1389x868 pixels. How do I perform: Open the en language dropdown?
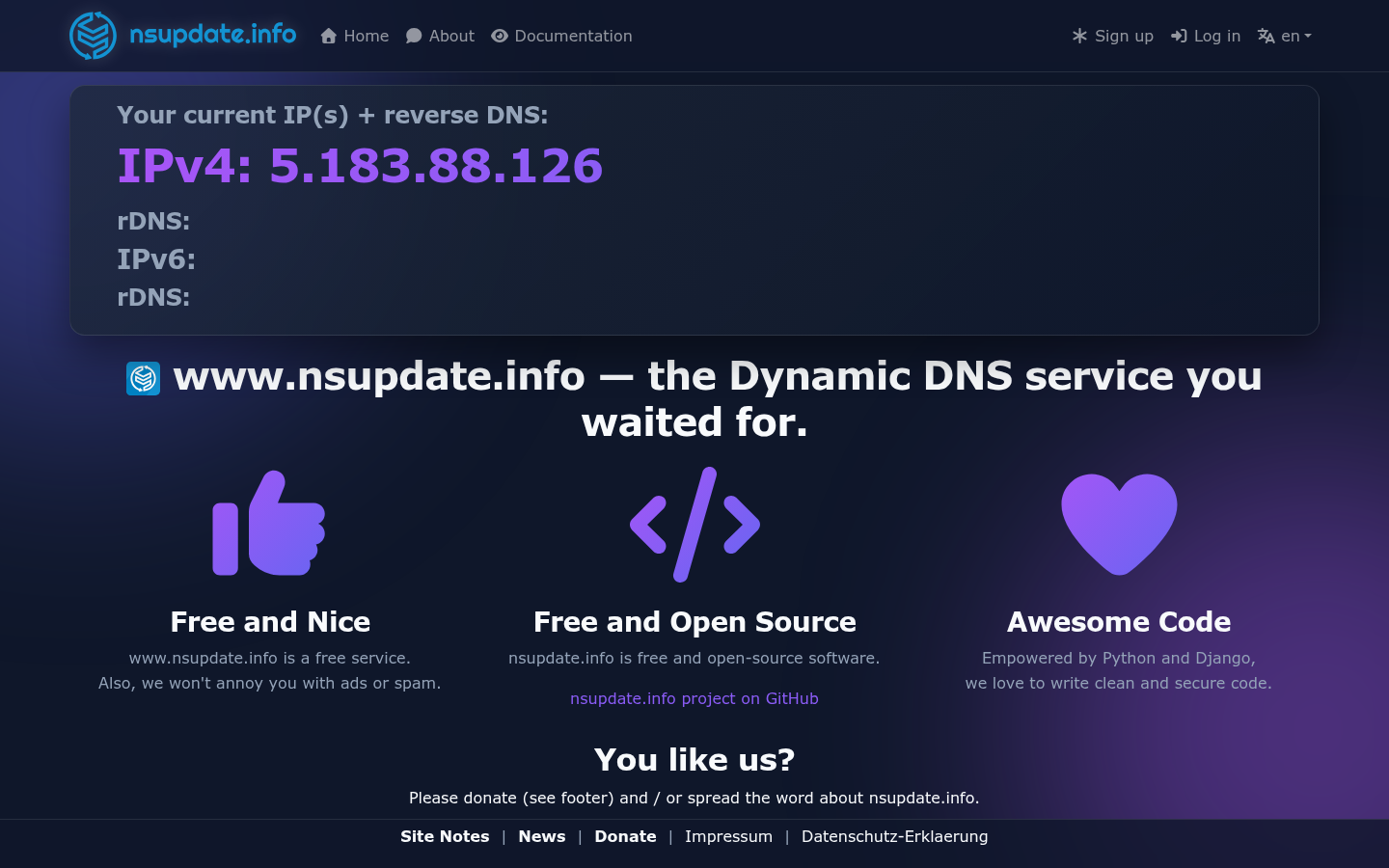tap(1295, 36)
